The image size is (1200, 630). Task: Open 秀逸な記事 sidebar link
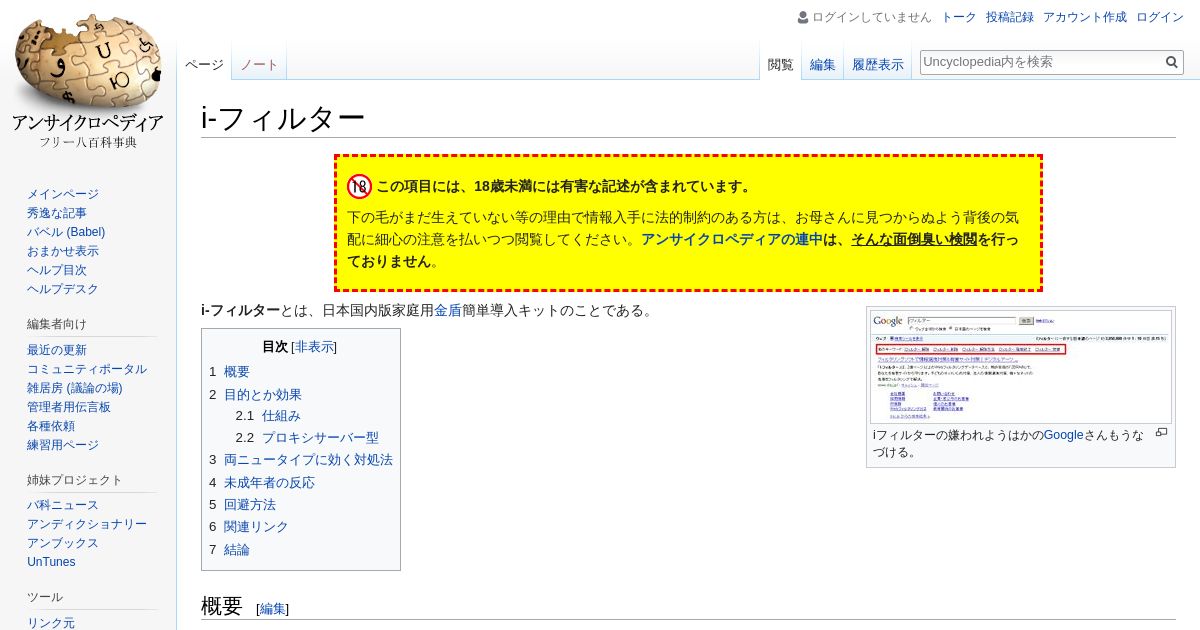click(57, 213)
